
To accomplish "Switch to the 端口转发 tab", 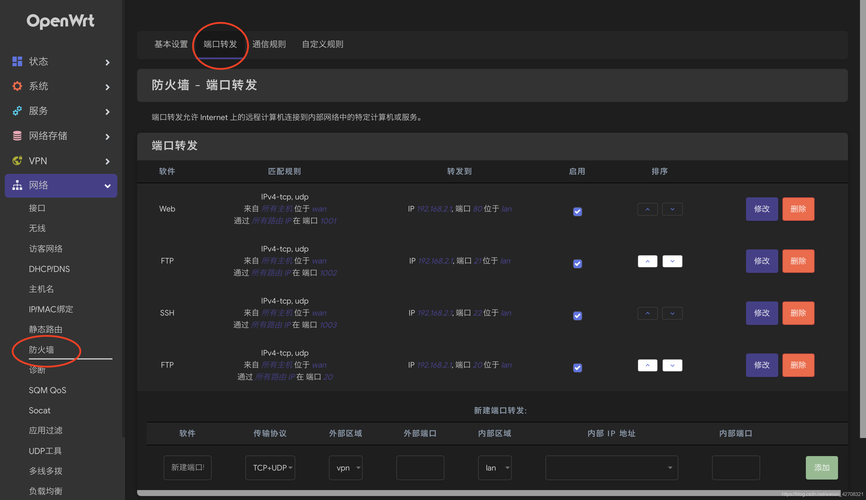I will click(220, 44).
